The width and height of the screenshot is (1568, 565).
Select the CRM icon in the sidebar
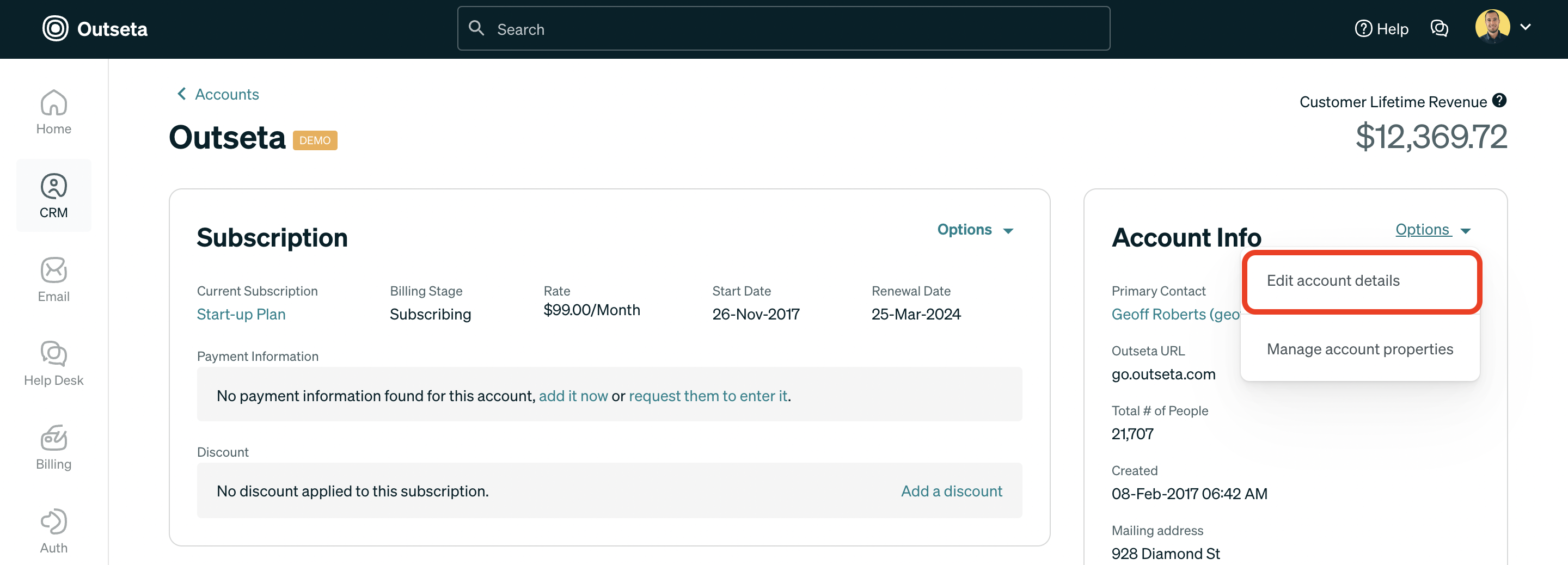click(x=53, y=195)
